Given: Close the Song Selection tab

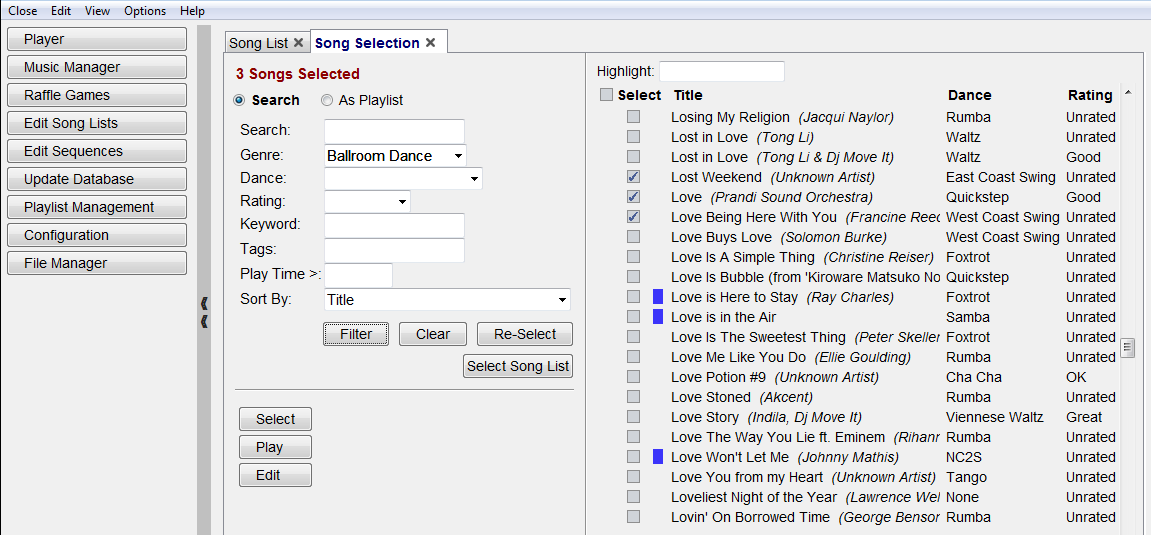Looking at the screenshot, I should 430,43.
